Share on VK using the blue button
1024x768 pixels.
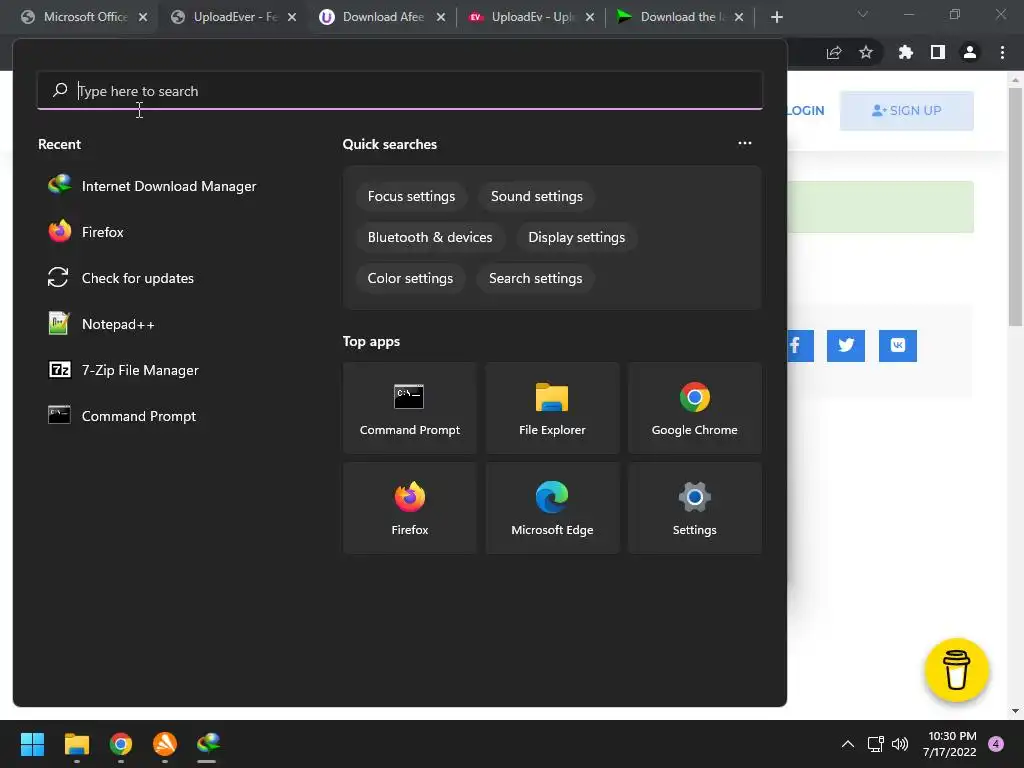(898, 345)
